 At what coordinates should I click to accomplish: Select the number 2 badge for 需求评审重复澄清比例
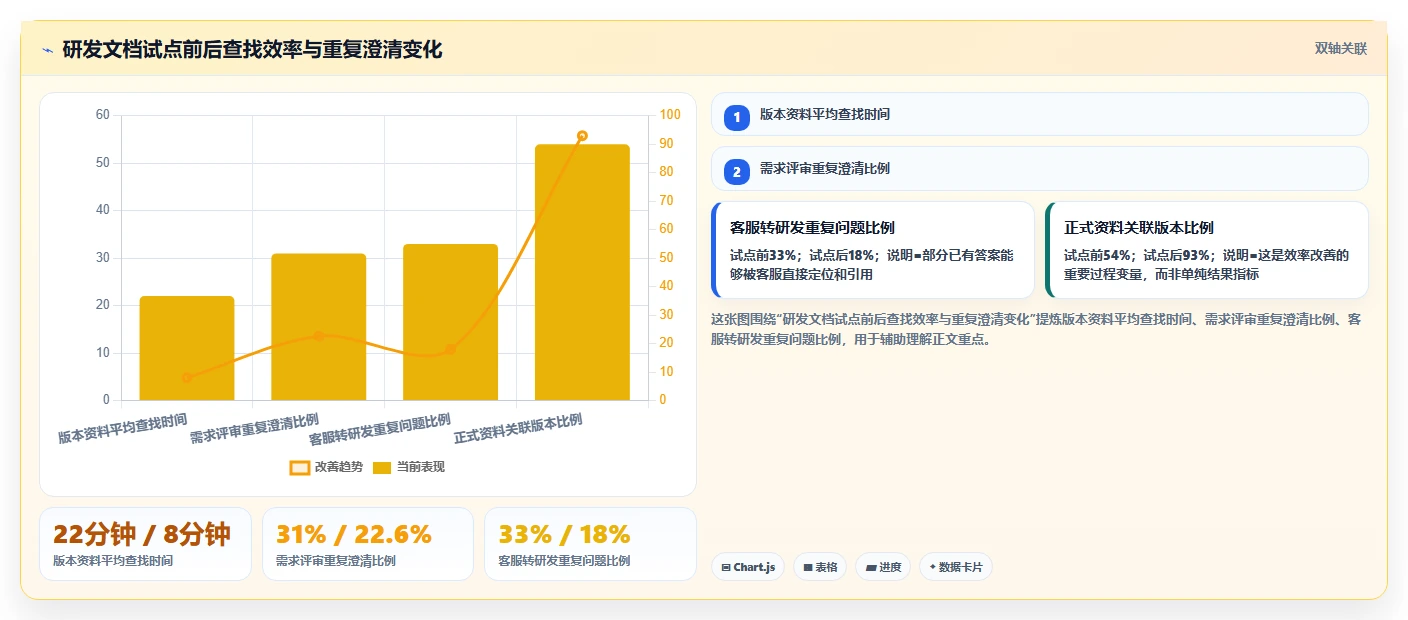click(737, 171)
